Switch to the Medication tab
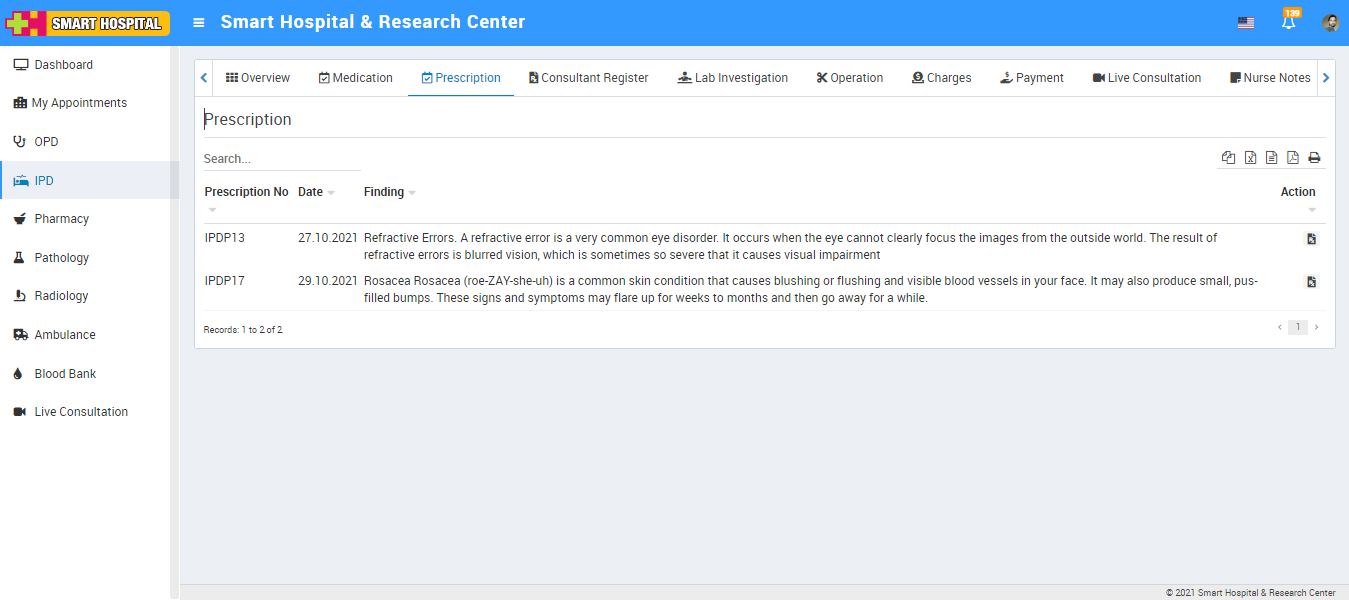This screenshot has height=600, width=1349. click(355, 78)
